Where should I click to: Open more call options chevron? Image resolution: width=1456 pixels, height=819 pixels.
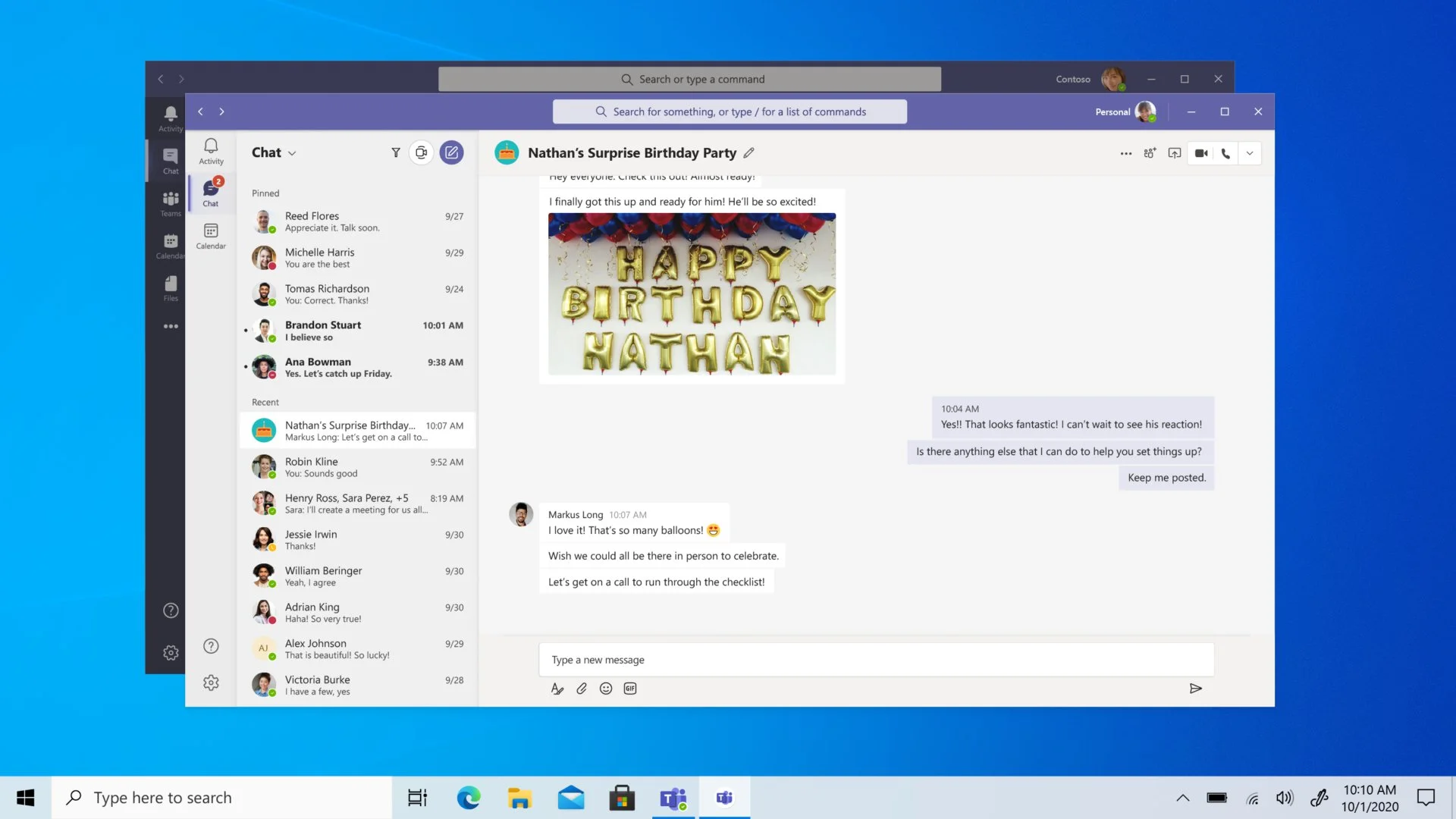[x=1250, y=152]
